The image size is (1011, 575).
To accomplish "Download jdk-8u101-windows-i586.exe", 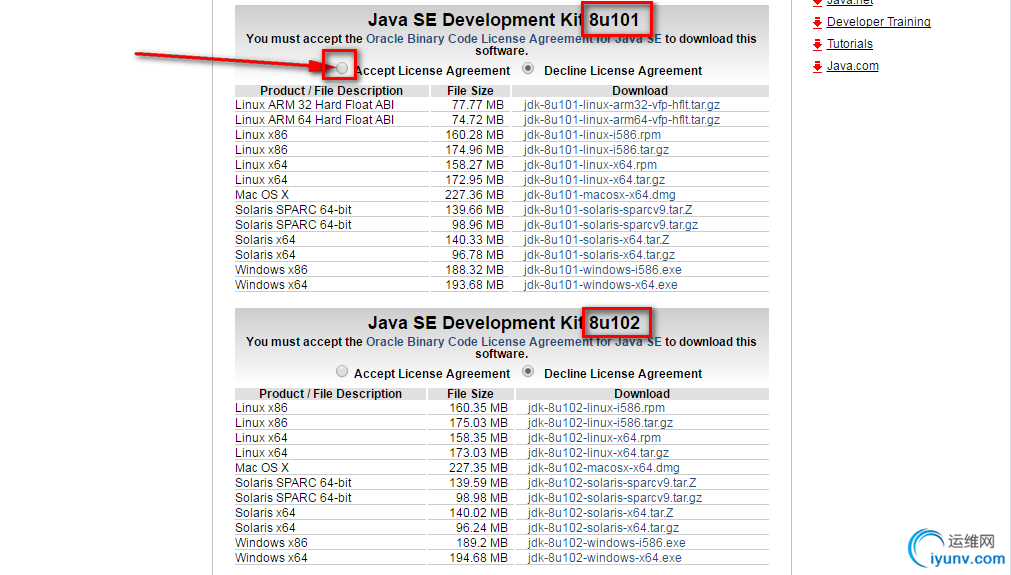I will tap(602, 269).
